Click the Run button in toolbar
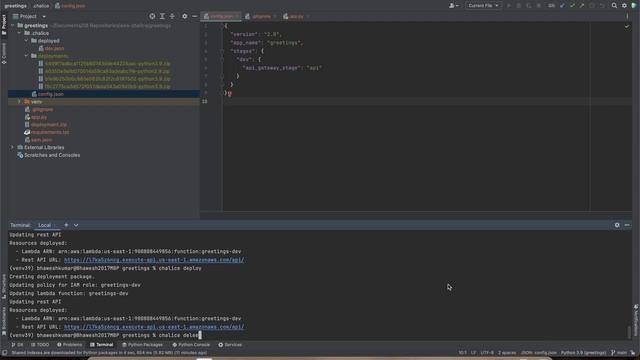The height and width of the screenshot is (360, 640). click(x=509, y=6)
